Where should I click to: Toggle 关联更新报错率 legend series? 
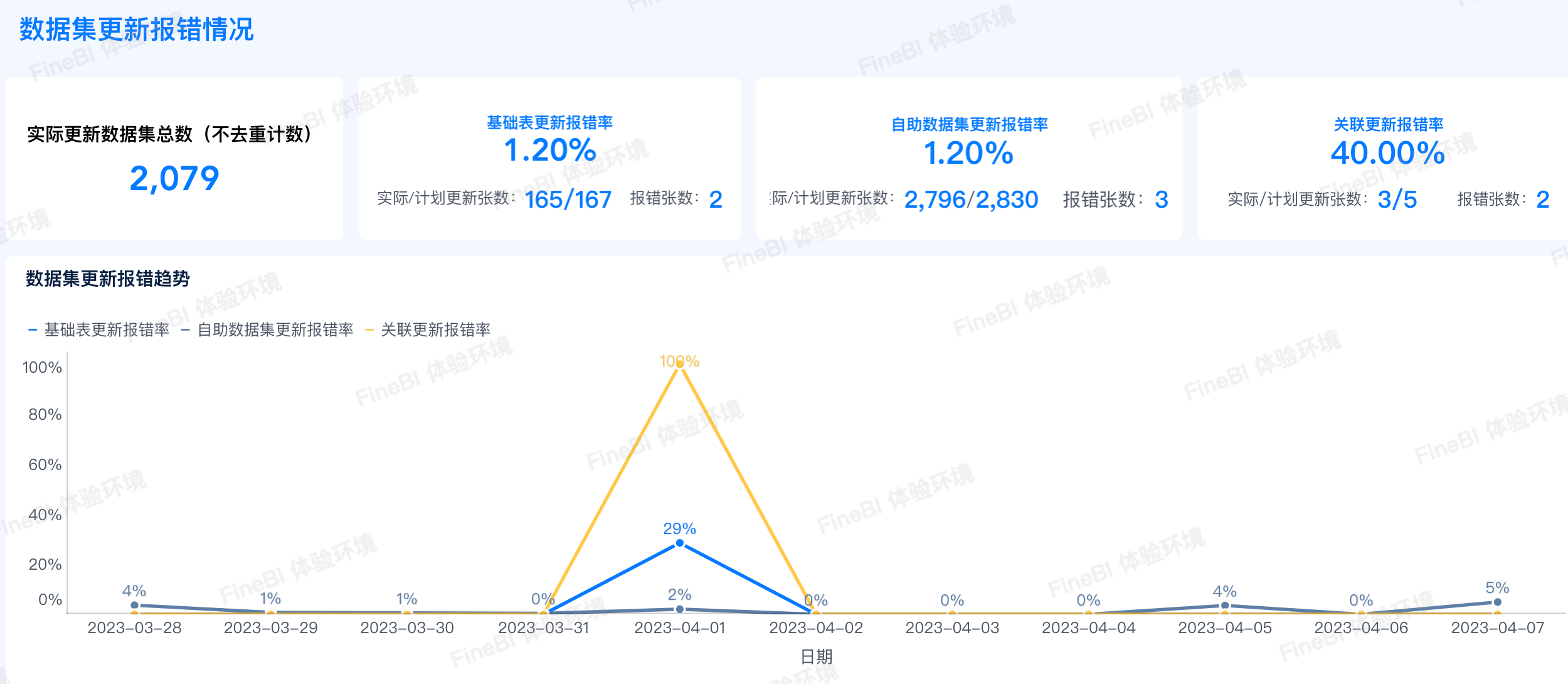pos(435,329)
